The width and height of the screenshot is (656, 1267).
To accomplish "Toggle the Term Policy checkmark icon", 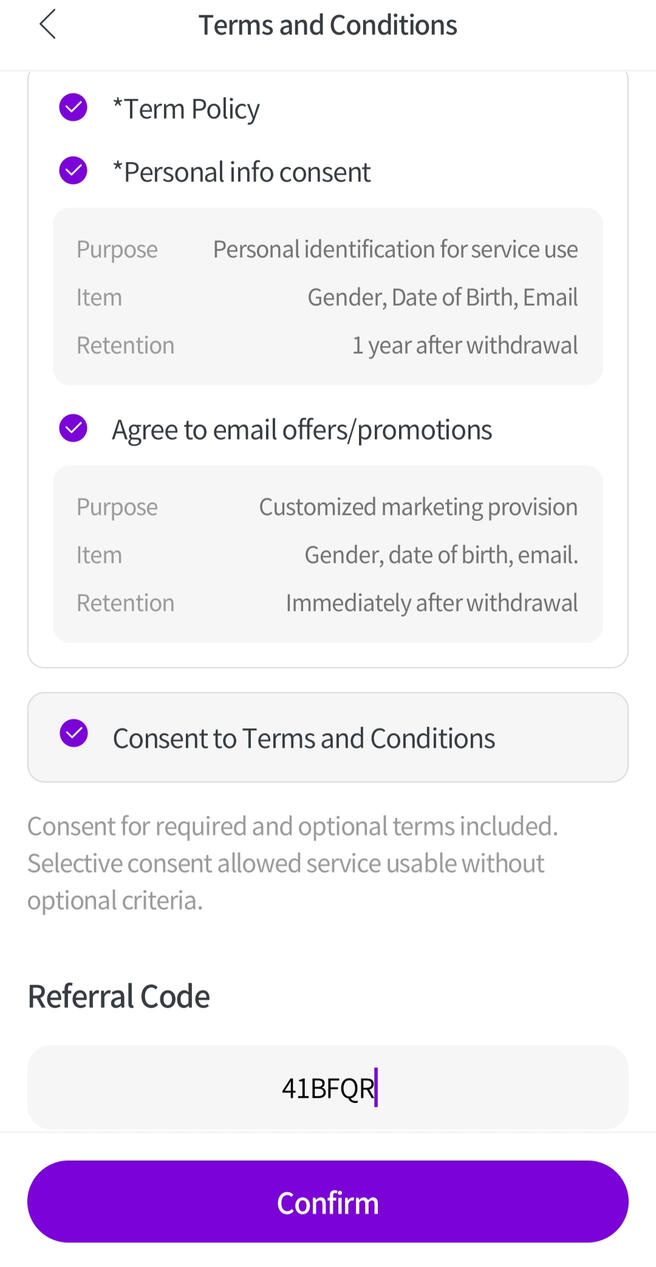I will [x=73, y=108].
